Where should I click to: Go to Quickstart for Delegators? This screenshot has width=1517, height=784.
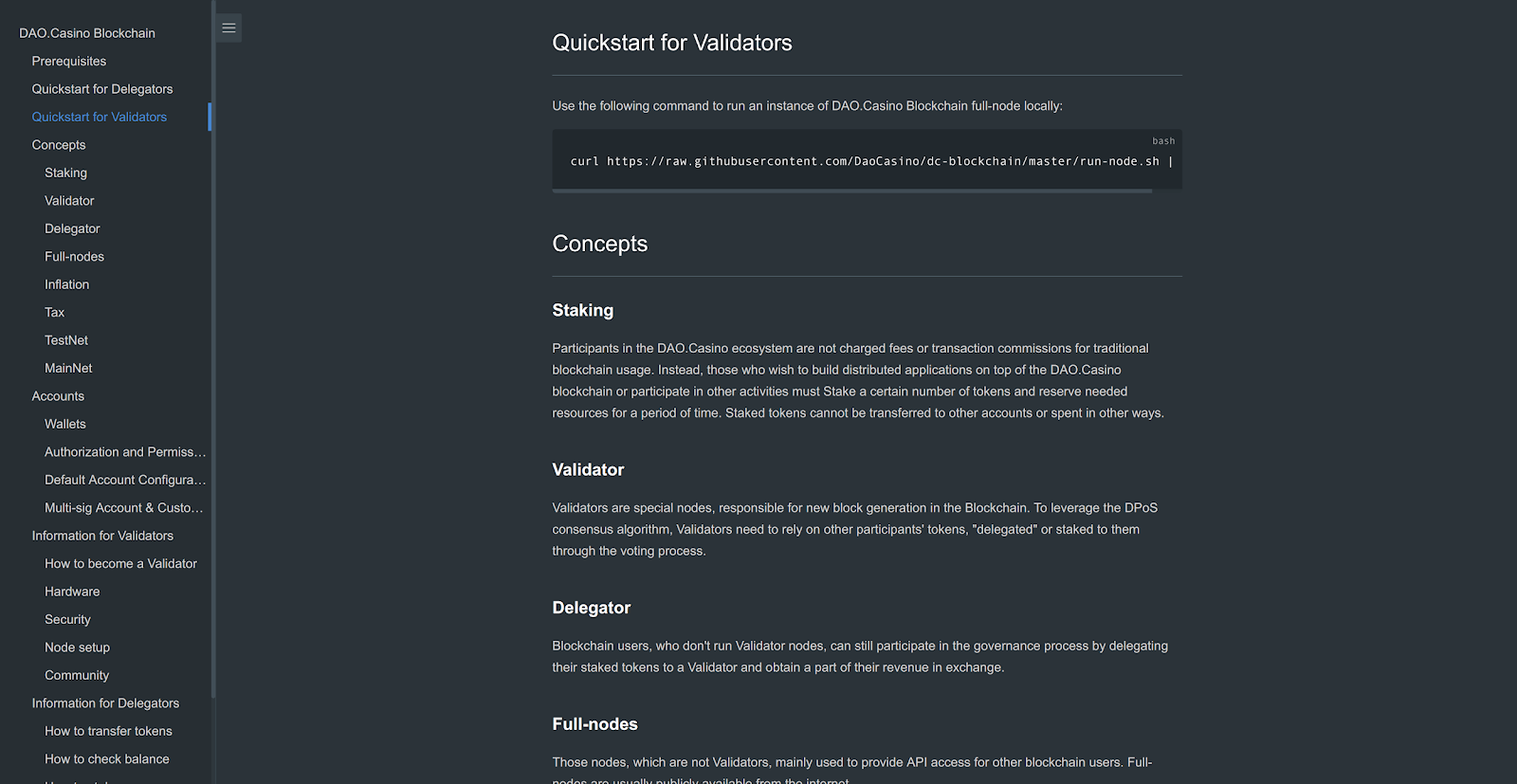click(102, 89)
